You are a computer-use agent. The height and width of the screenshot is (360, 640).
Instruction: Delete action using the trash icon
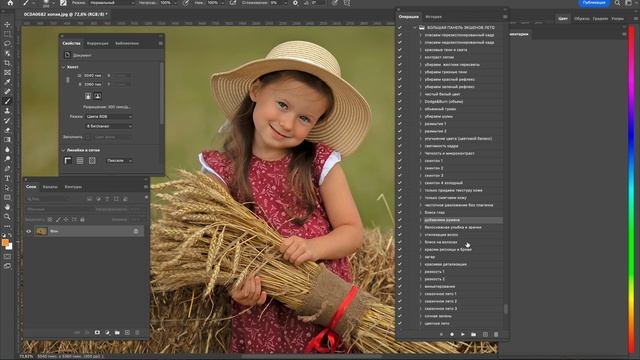pyautogui.click(x=496, y=334)
